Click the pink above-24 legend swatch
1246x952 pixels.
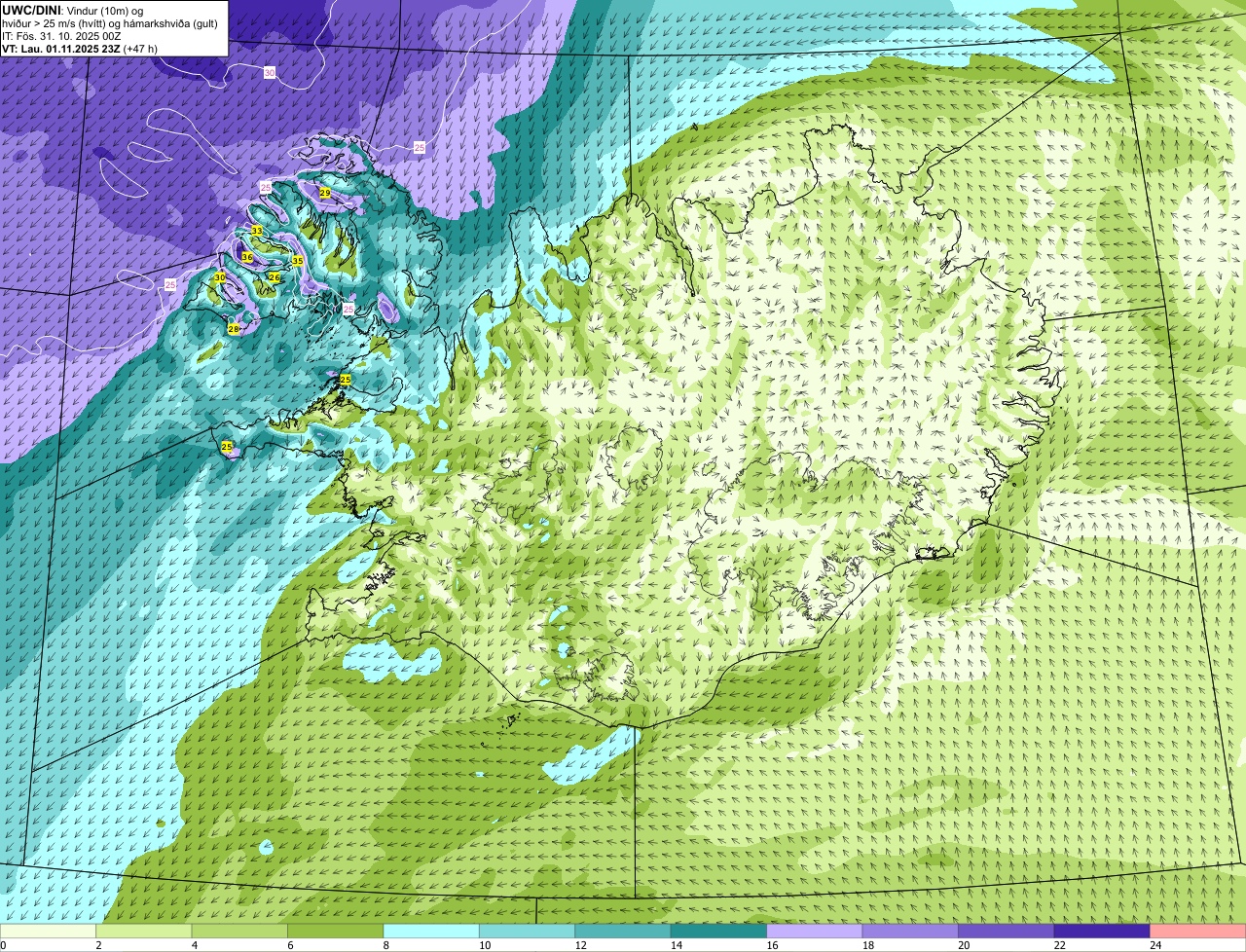[1197, 932]
